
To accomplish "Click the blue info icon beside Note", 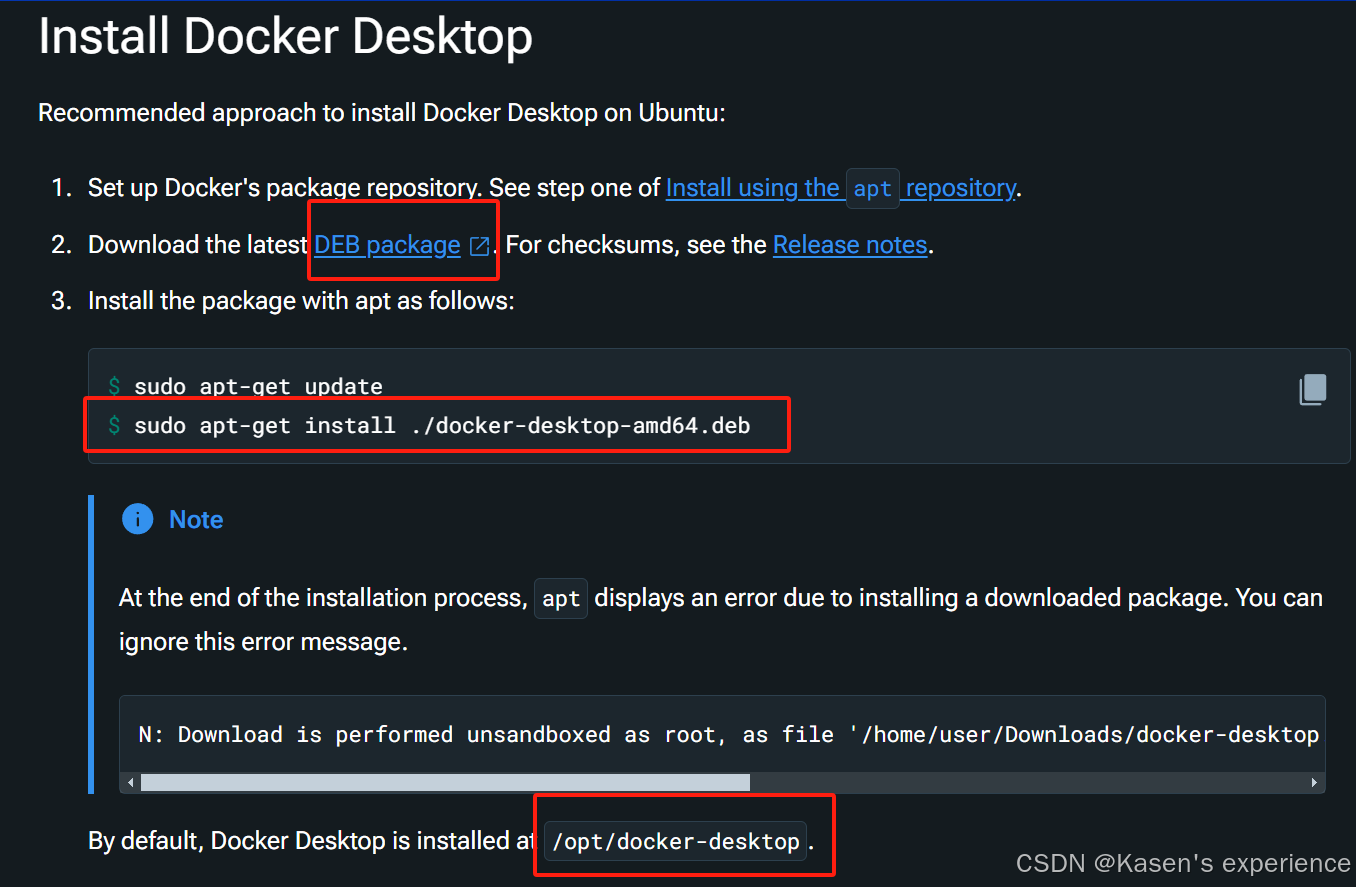I will click(x=137, y=519).
